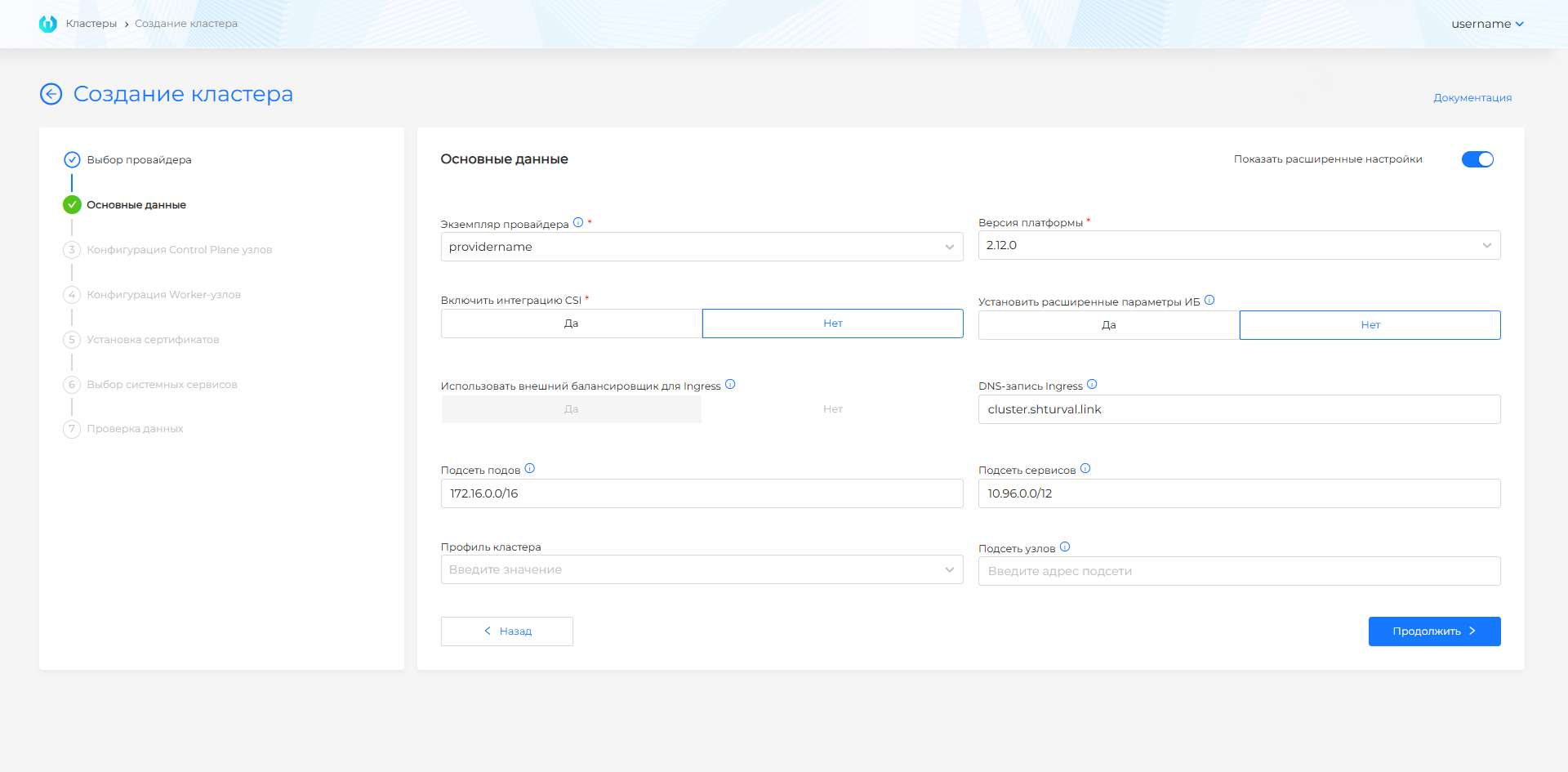Click the platform logo in the header
This screenshot has height=772, width=1568.
pos(48,24)
